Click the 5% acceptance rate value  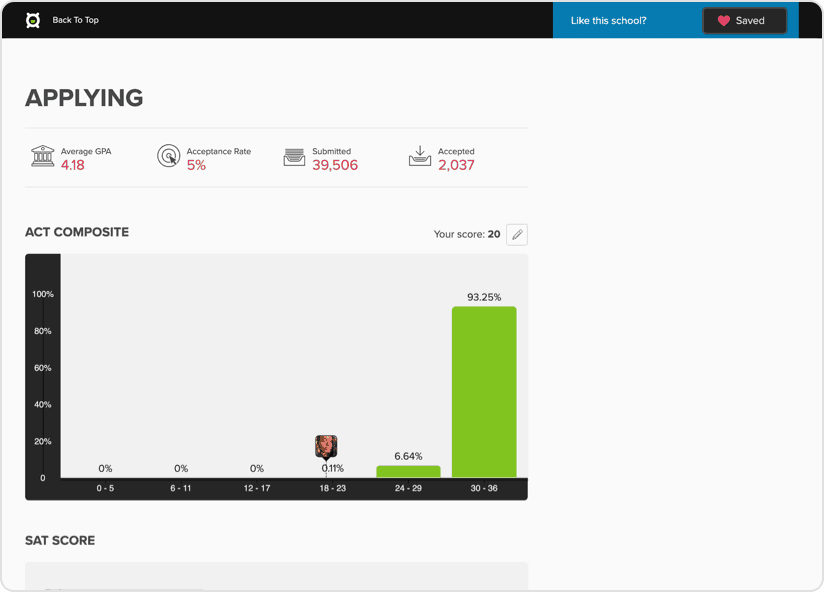pyautogui.click(x=196, y=165)
